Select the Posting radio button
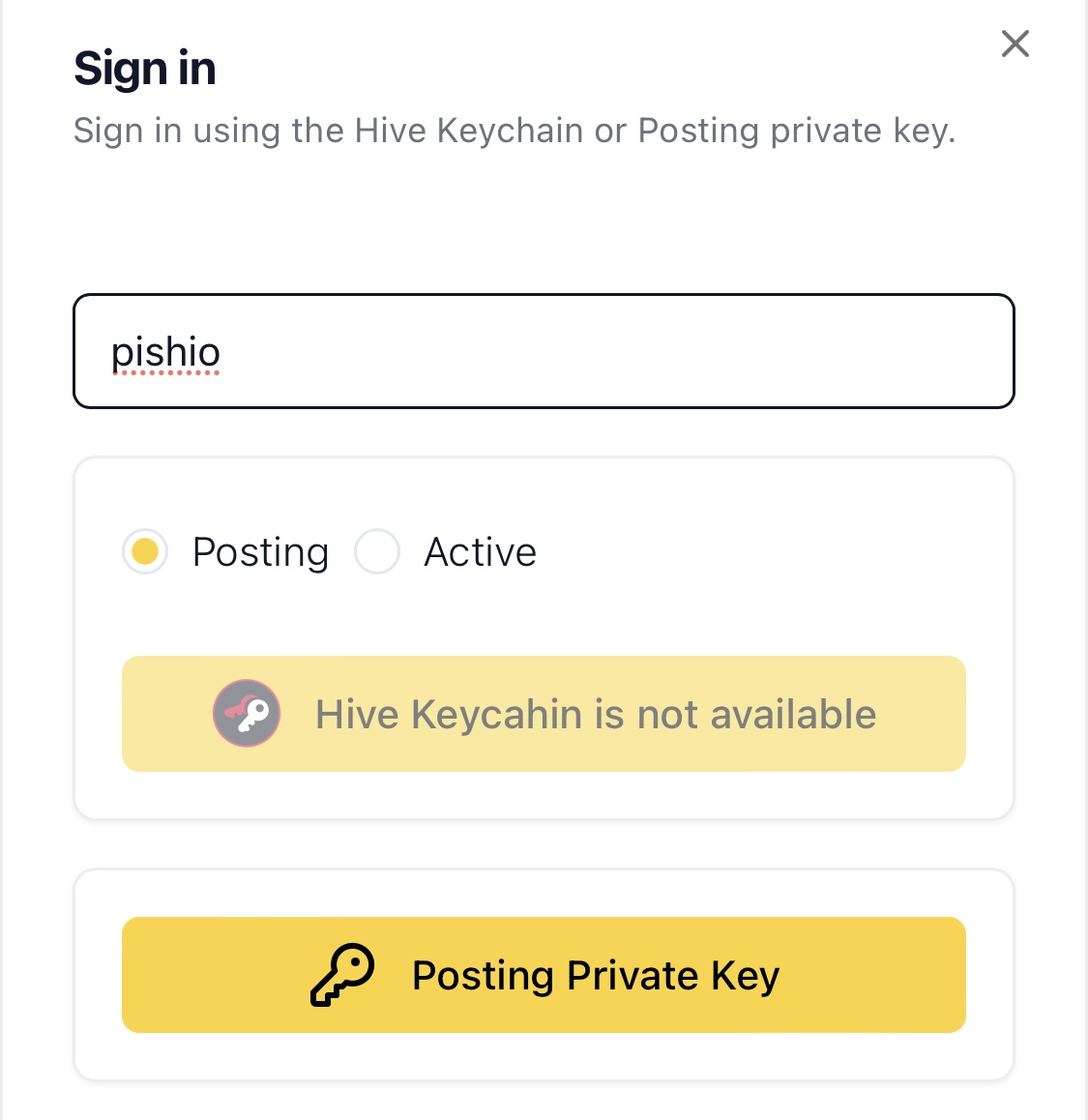This screenshot has width=1088, height=1120. [145, 551]
